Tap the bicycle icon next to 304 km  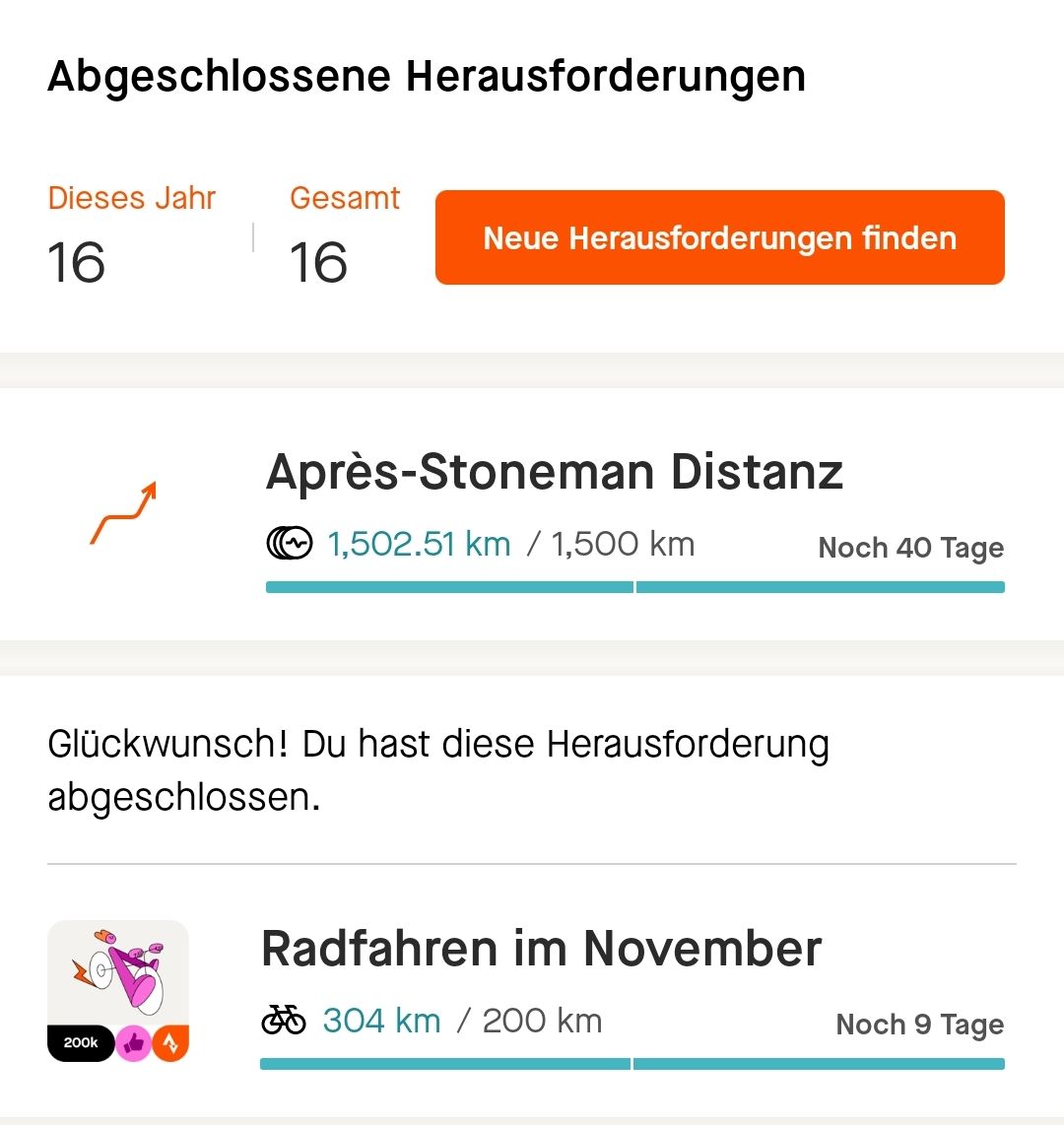pyautogui.click(x=284, y=1020)
